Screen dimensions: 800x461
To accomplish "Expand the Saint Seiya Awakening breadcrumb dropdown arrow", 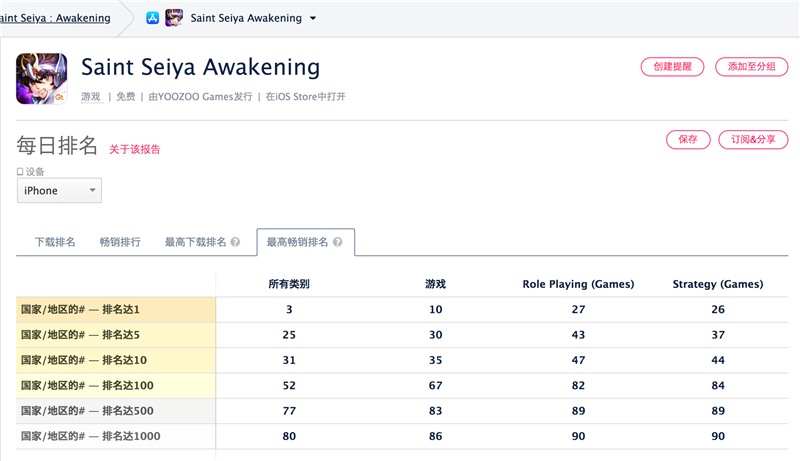I will (x=313, y=18).
